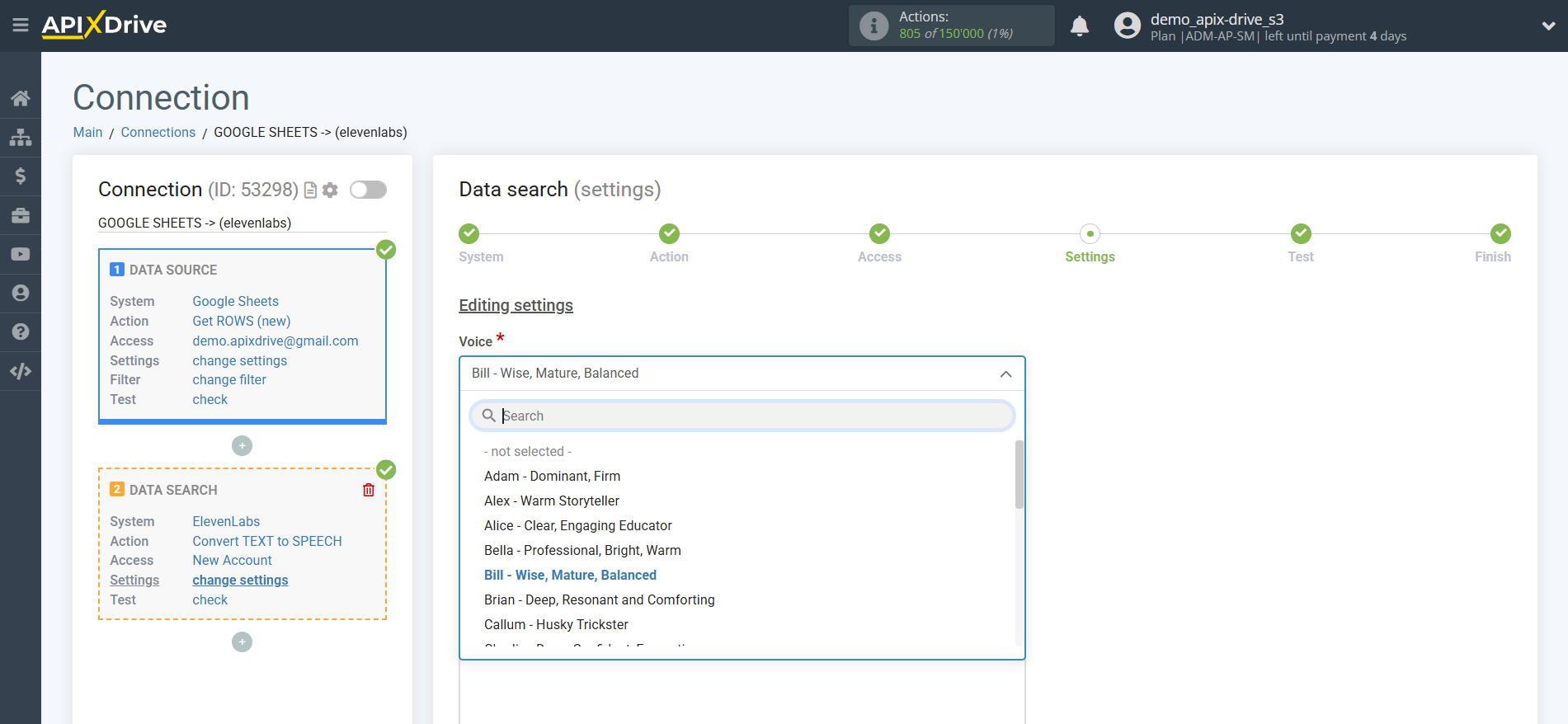
Task: Go to the System step
Action: click(469, 233)
